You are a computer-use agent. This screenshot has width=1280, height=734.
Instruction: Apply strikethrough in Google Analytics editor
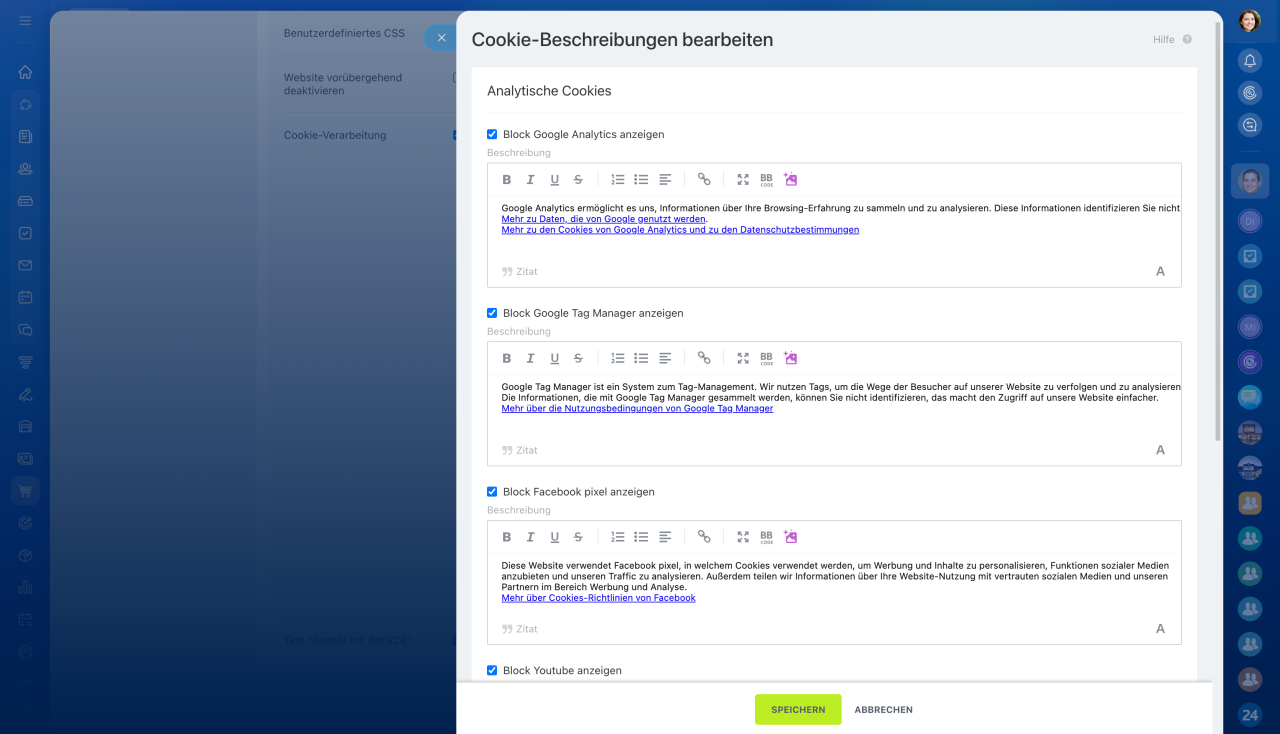point(578,180)
